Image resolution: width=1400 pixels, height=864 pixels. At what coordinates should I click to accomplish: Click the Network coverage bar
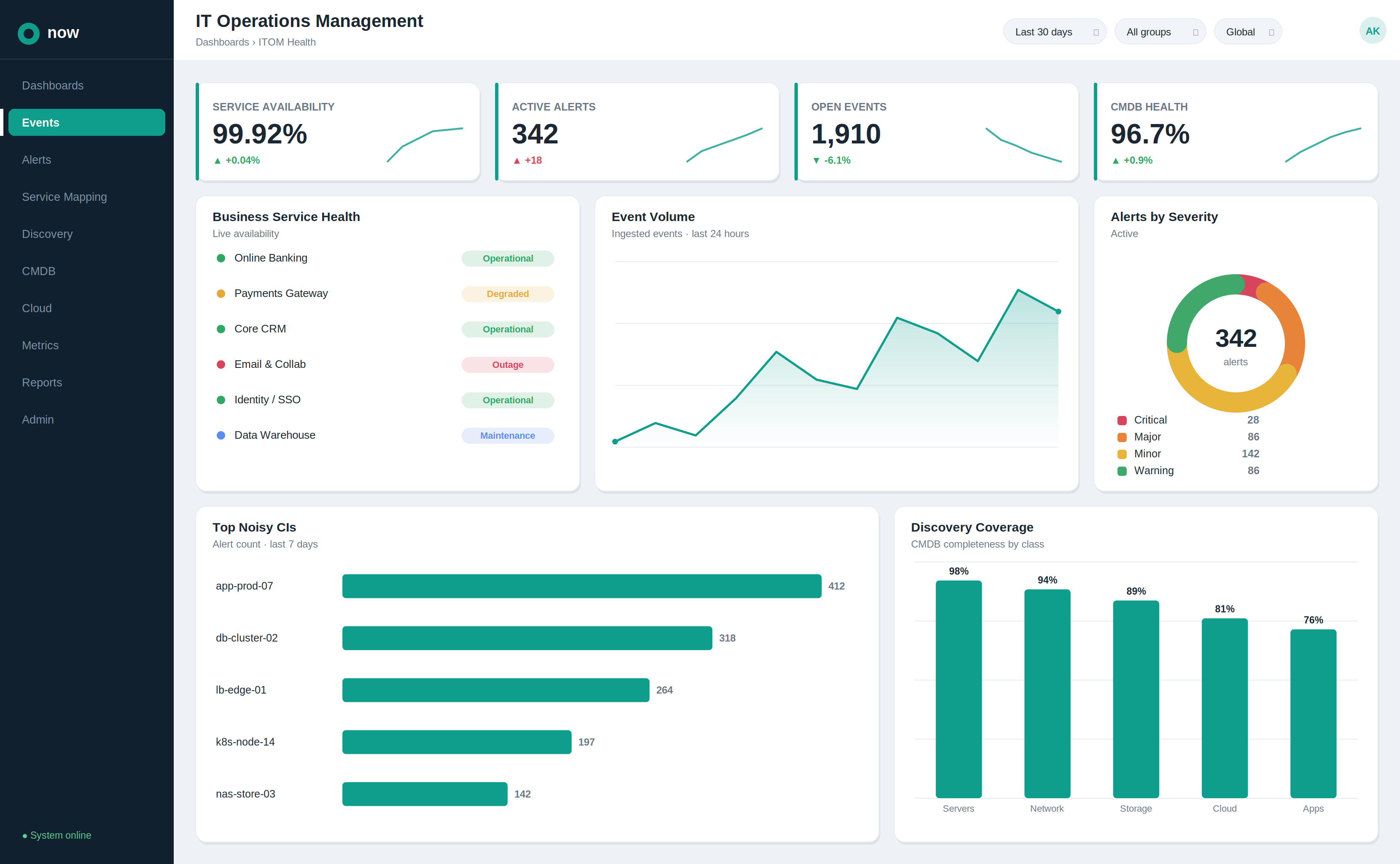(x=1047, y=694)
